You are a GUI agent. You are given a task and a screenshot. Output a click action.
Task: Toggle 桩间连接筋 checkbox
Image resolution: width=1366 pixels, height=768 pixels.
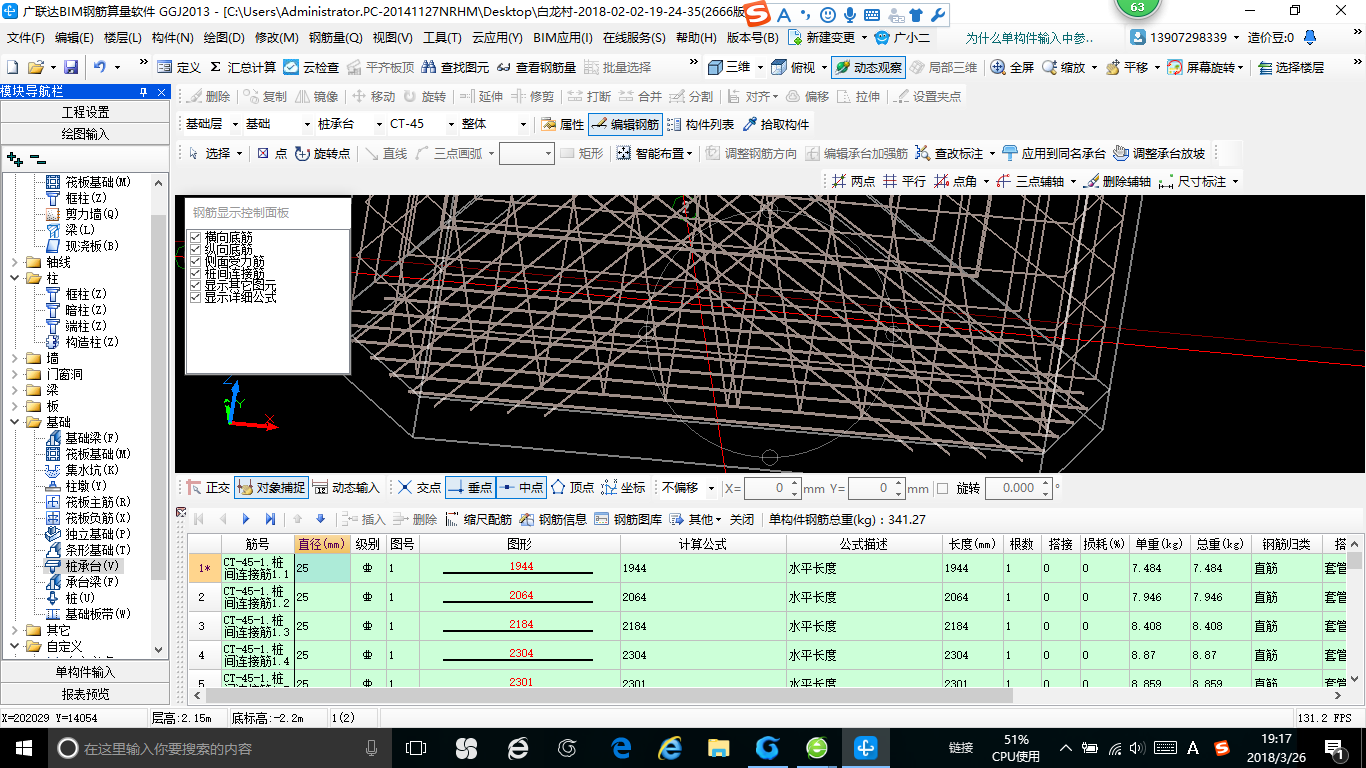[196, 273]
